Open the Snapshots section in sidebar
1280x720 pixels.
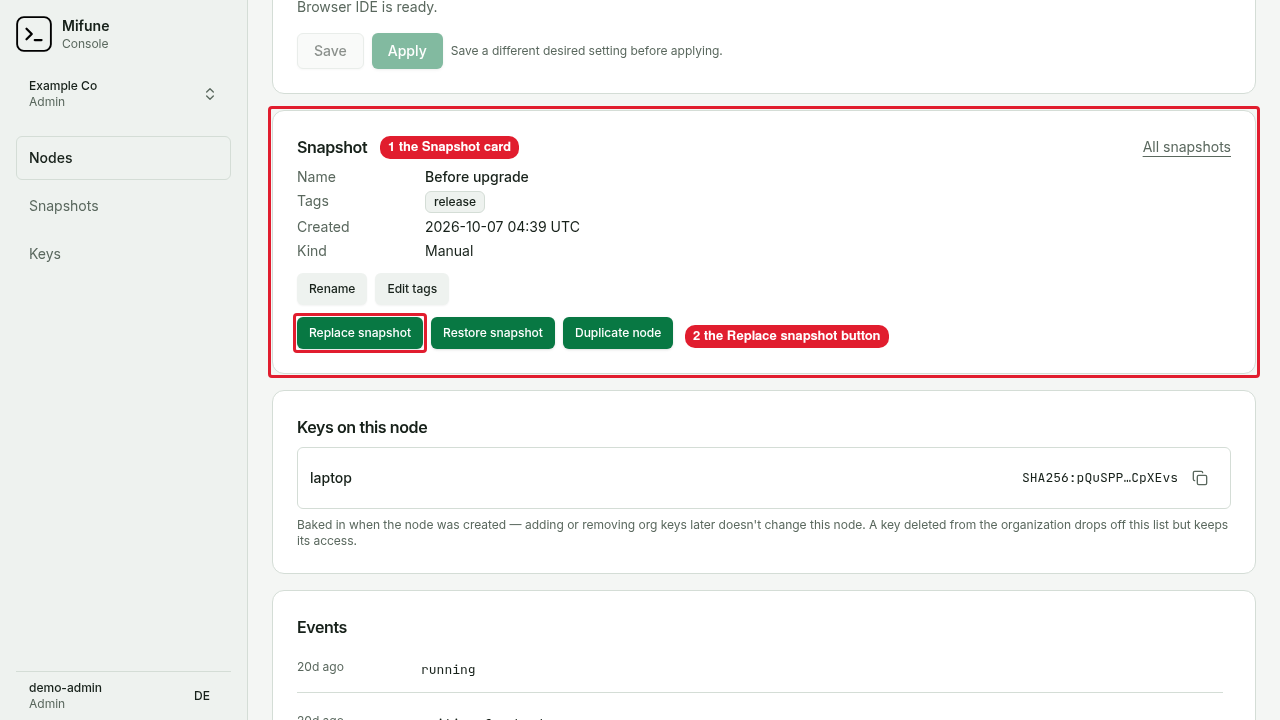123,206
